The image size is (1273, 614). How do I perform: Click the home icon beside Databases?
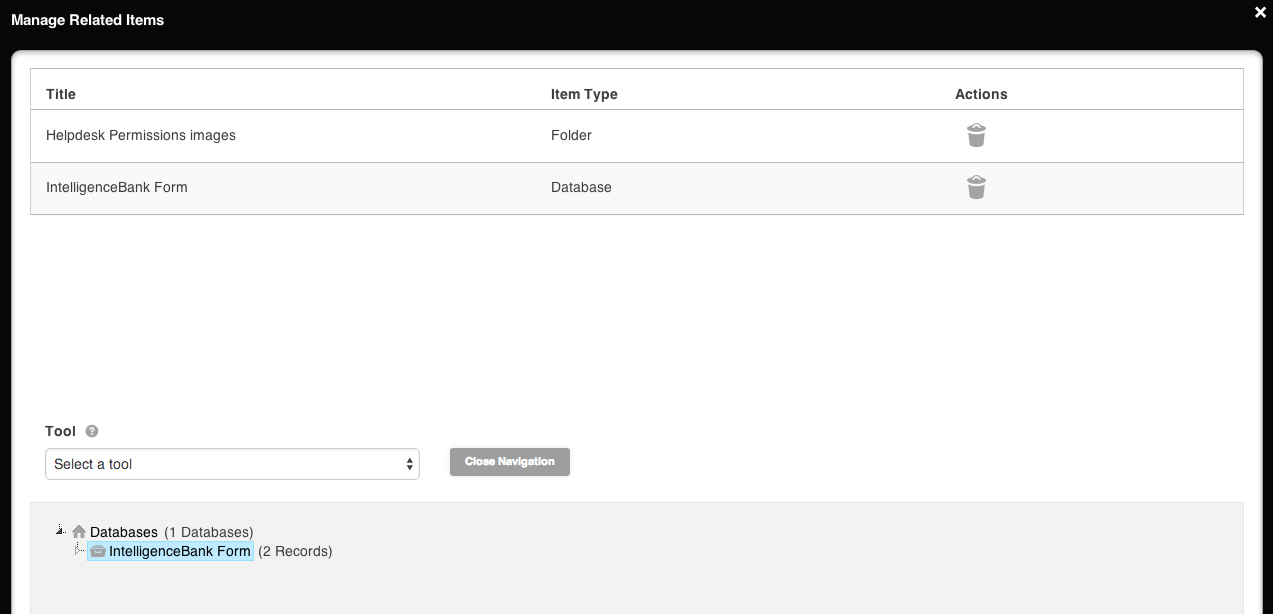79,532
